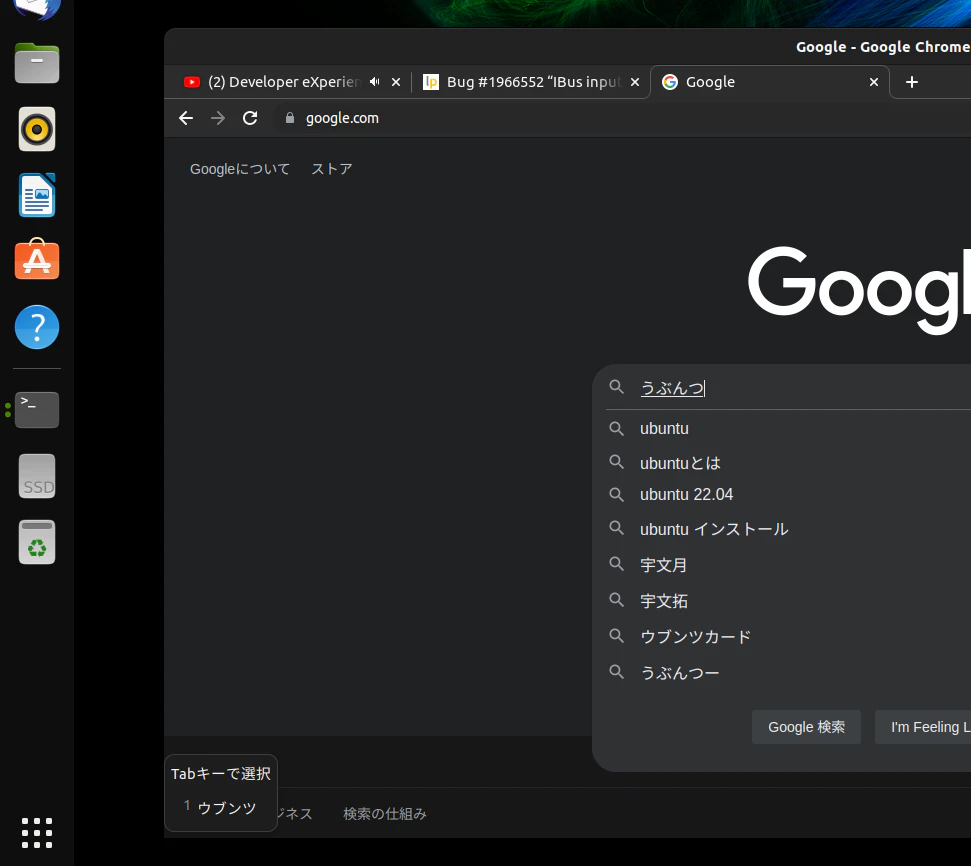The width and height of the screenshot is (971, 866).
Task: Open Ubuntu Software store icon
Action: [37, 259]
